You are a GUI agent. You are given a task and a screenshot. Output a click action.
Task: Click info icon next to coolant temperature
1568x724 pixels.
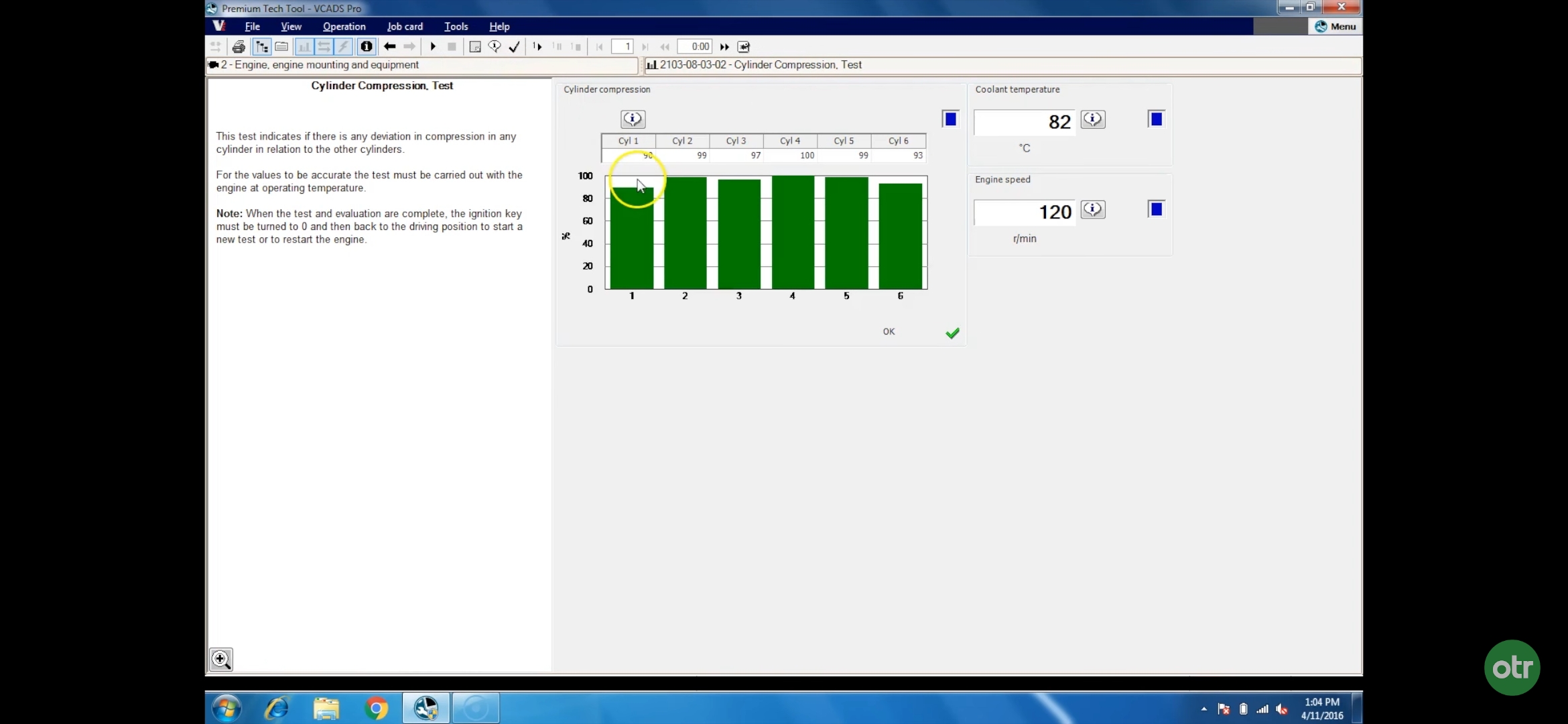tap(1093, 119)
